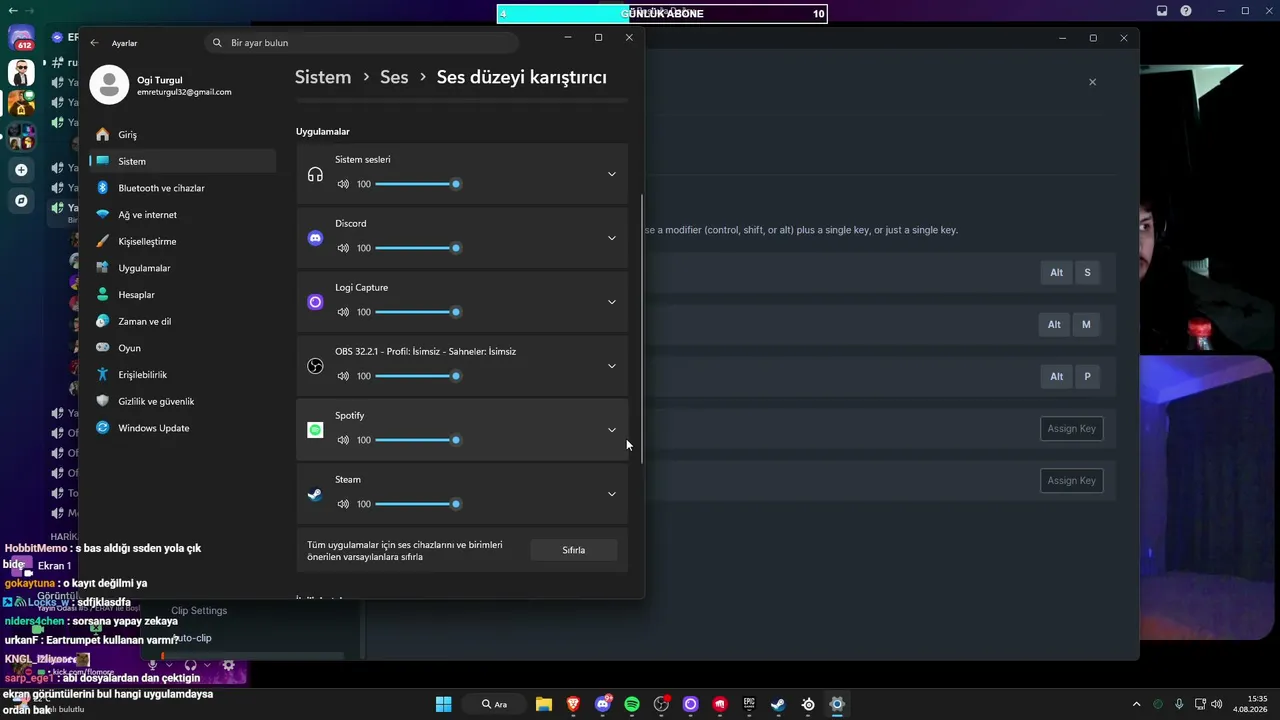Adjust the Steam volume slider

coord(418,504)
